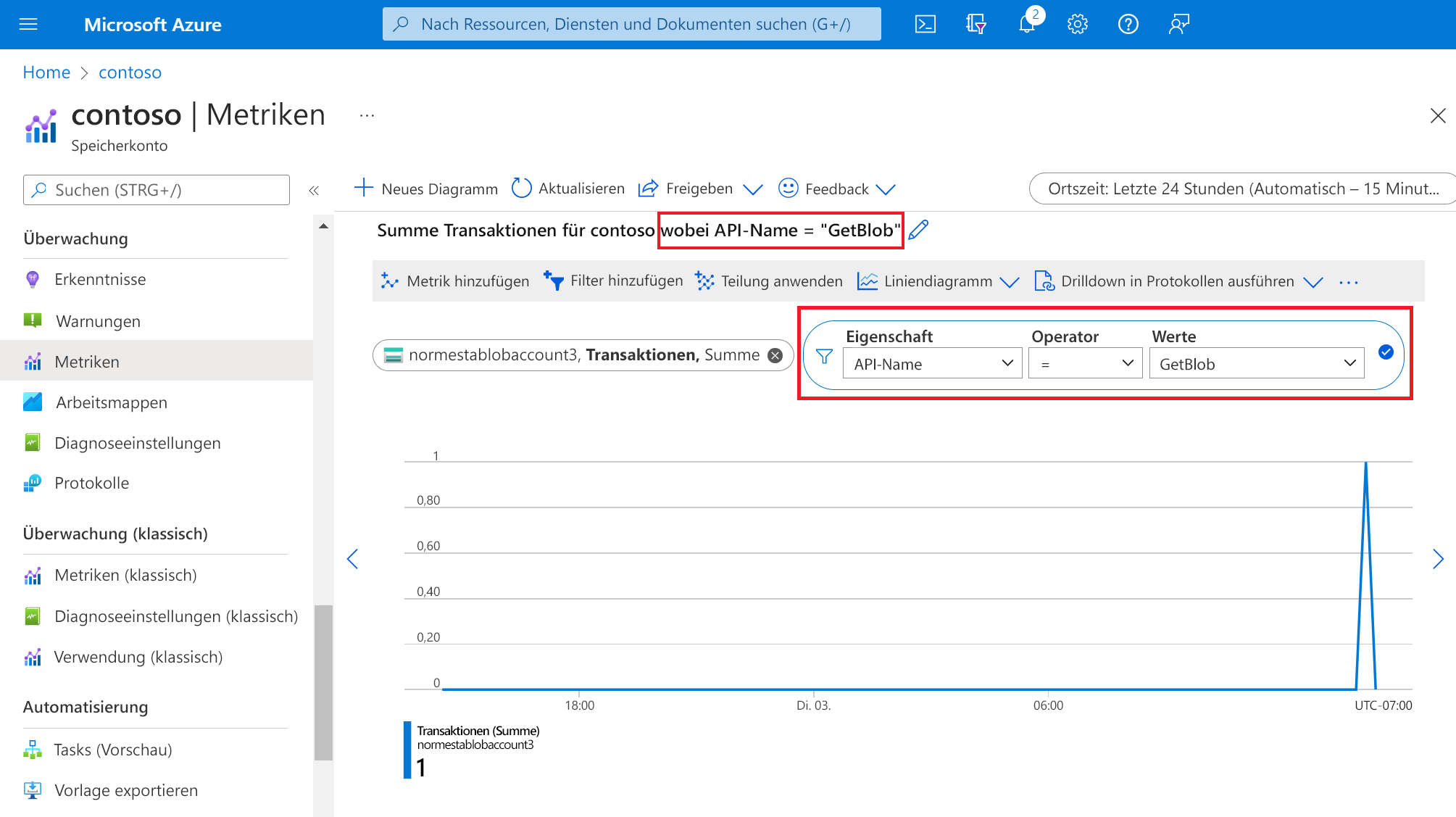Open the Ortszeit time range picker
This screenshot has width=1456, height=817.
click(1242, 188)
